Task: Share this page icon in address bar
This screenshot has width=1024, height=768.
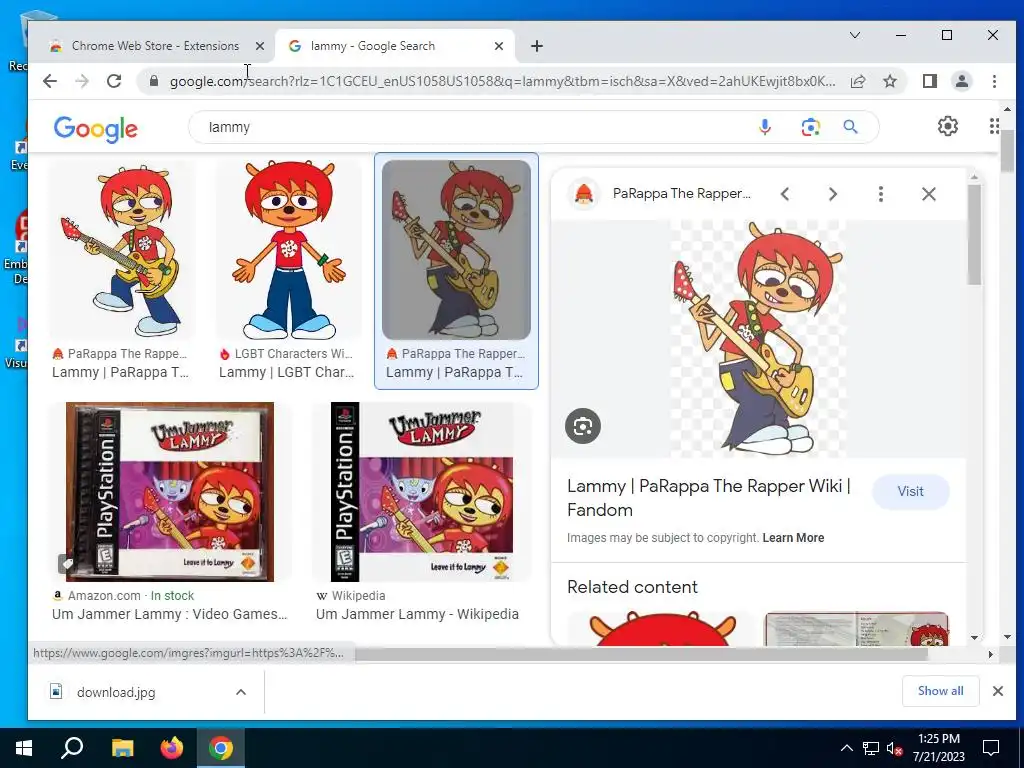Action: click(x=857, y=81)
